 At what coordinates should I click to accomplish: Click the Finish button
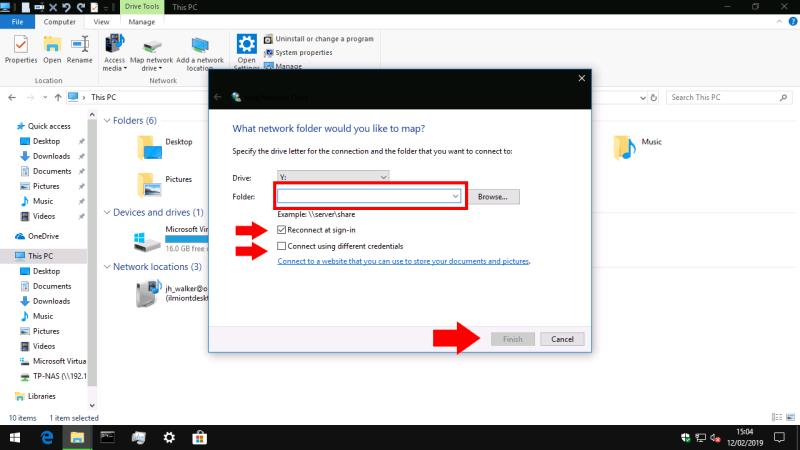point(513,339)
